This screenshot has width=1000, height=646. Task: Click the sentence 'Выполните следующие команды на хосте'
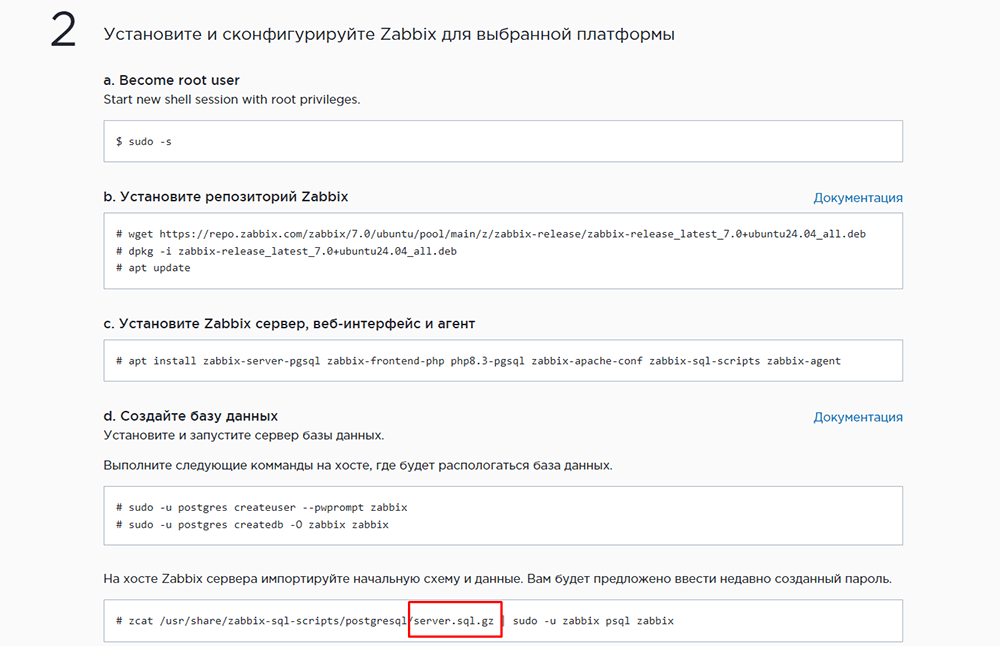point(358,466)
